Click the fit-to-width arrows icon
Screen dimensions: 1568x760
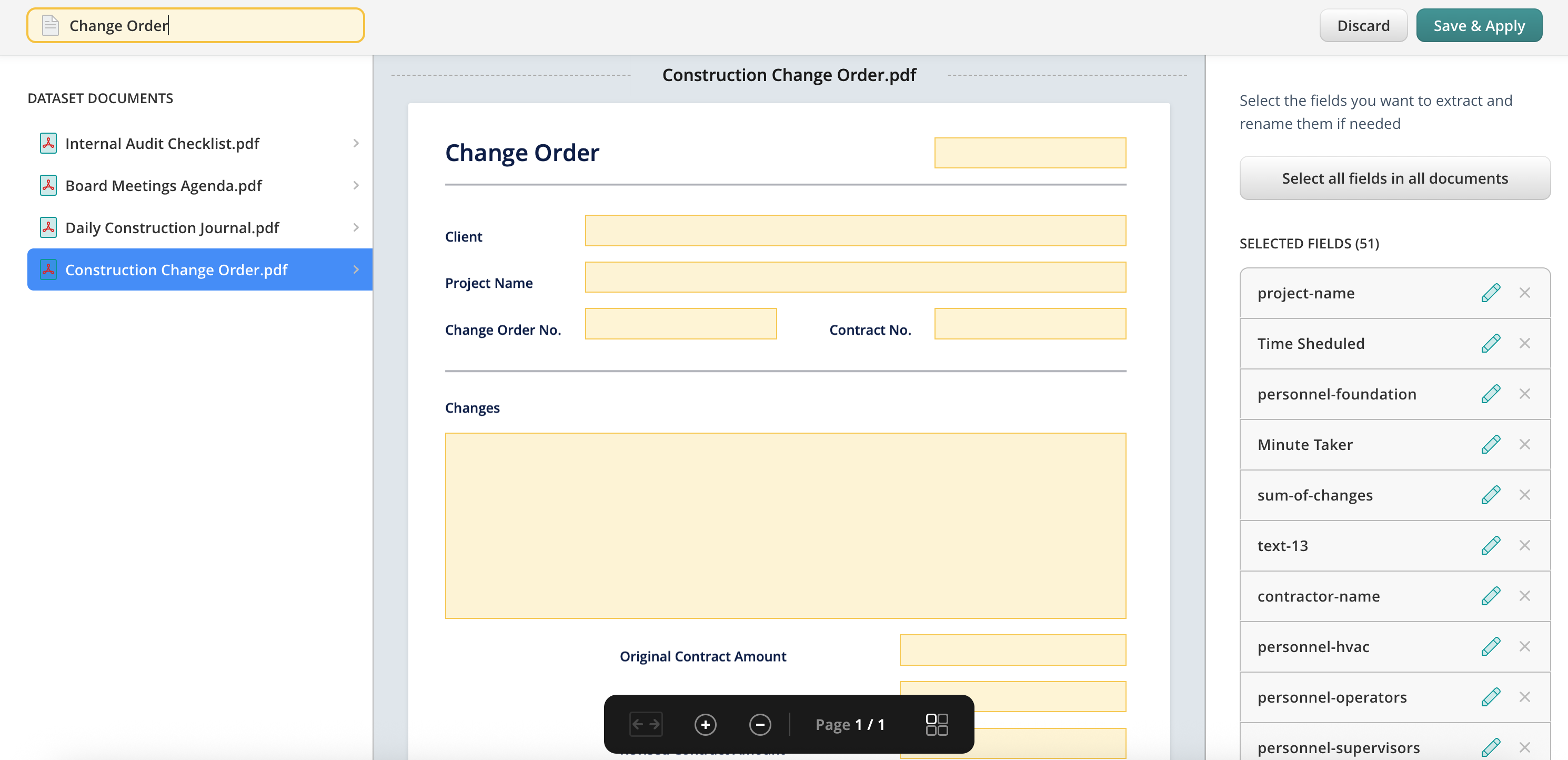pyautogui.click(x=646, y=725)
